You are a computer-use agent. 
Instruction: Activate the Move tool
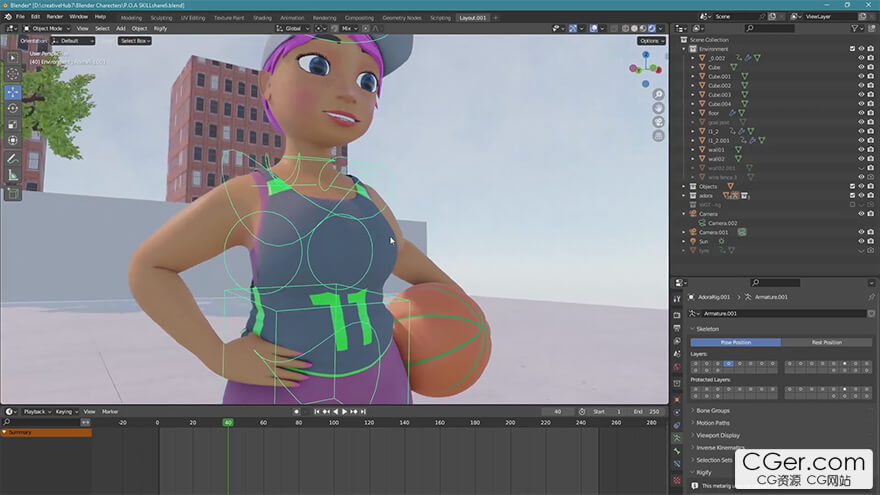pos(13,92)
